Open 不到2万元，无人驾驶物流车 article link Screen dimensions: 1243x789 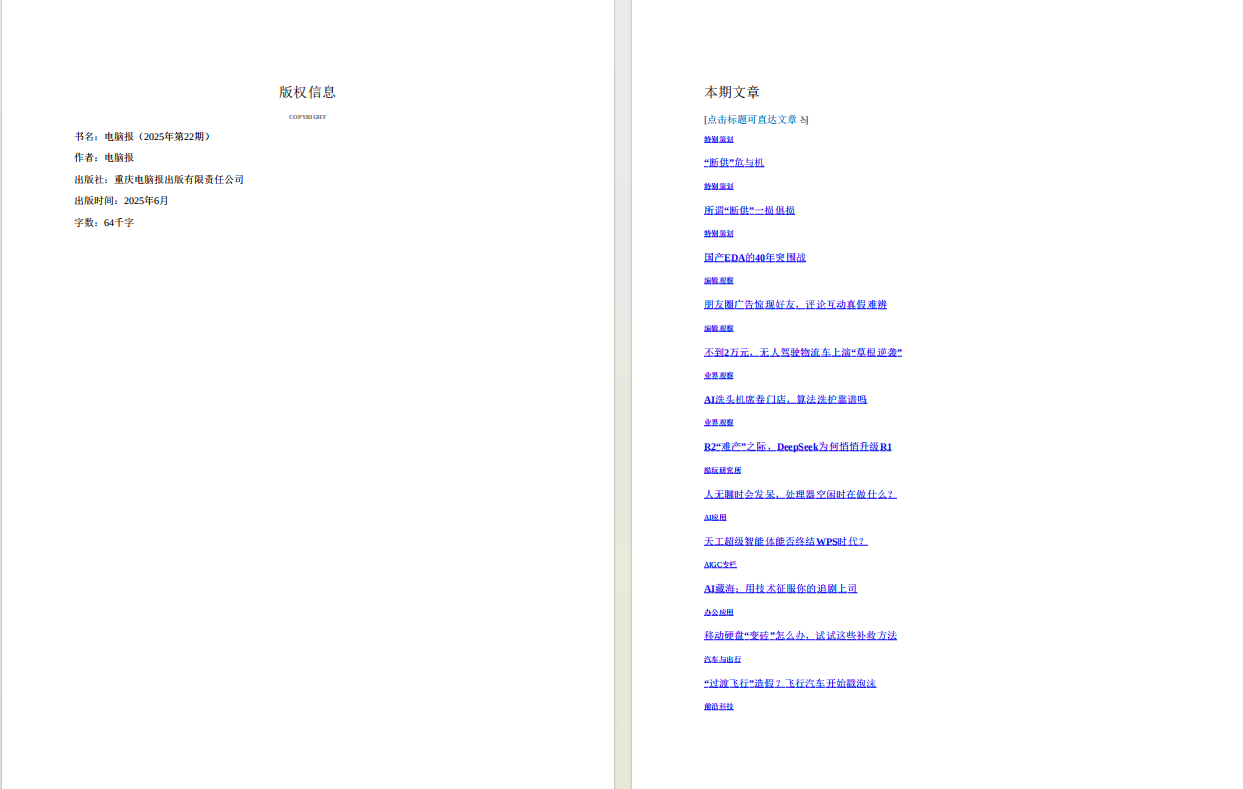pos(803,352)
